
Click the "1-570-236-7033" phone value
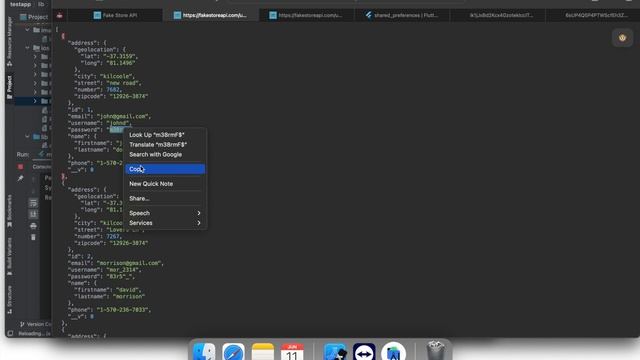click(x=123, y=310)
